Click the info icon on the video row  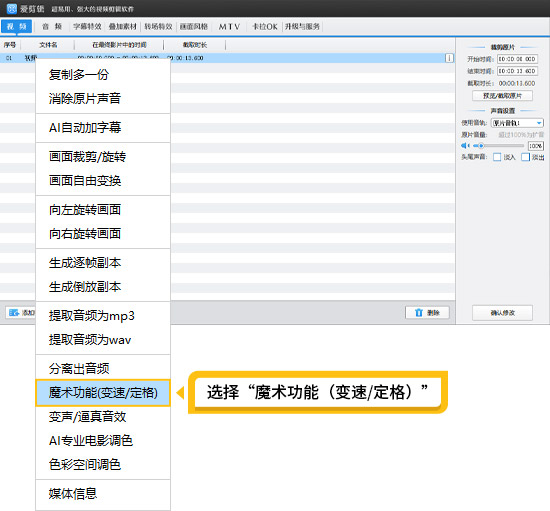pyautogui.click(x=449, y=58)
